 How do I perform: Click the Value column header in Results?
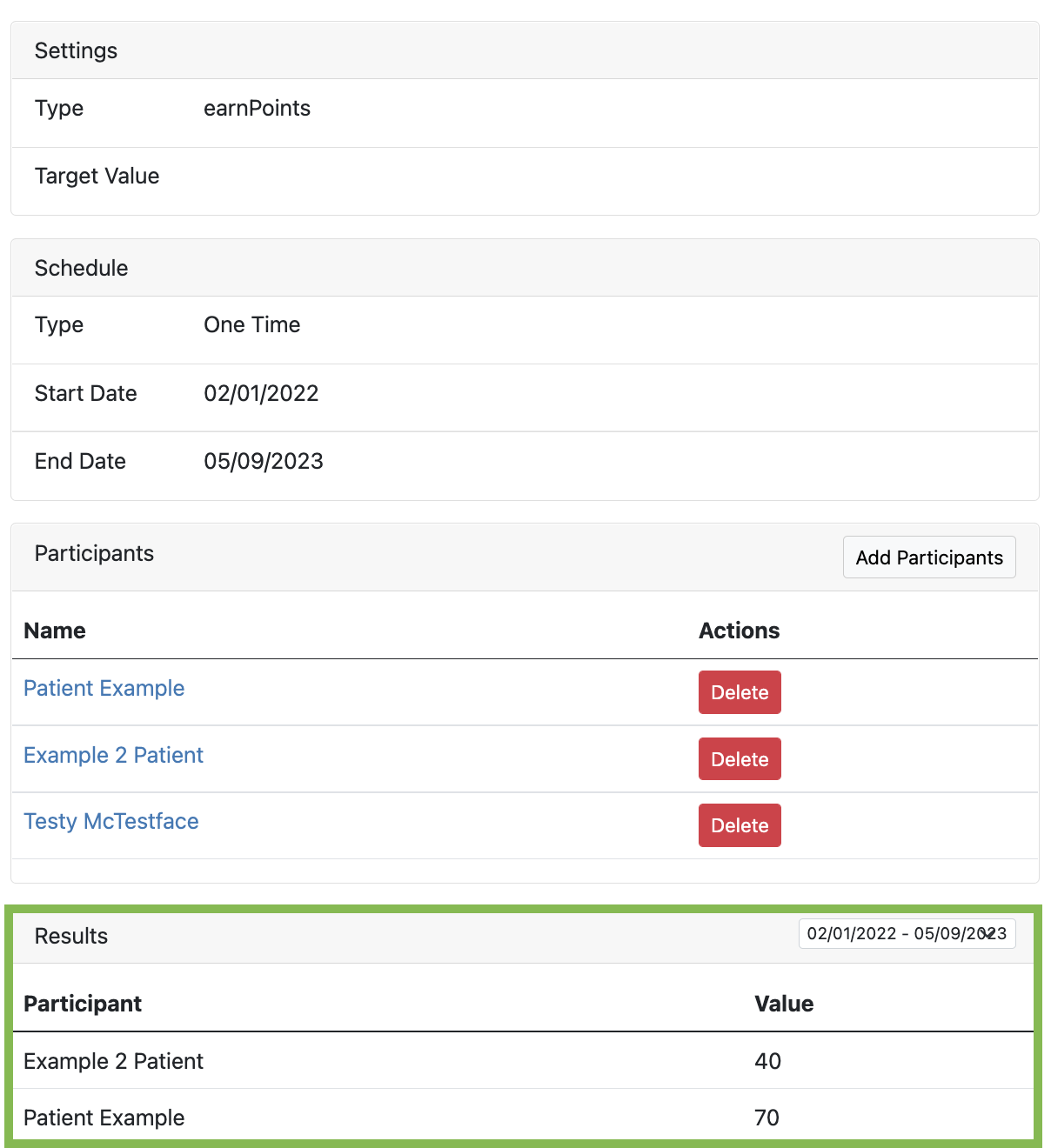click(784, 1004)
